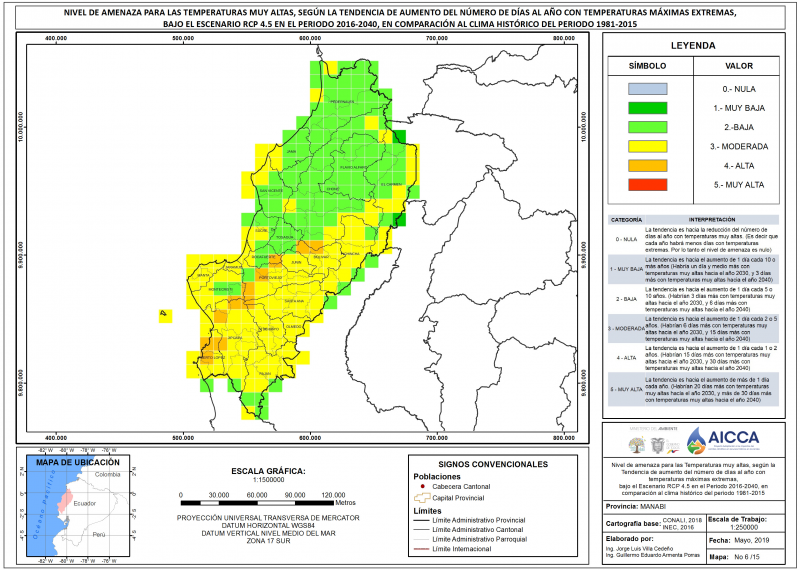The height and width of the screenshot is (570, 800).
Task: Click the red Cabecera Cantonal dot symbol
Action: coord(422,486)
